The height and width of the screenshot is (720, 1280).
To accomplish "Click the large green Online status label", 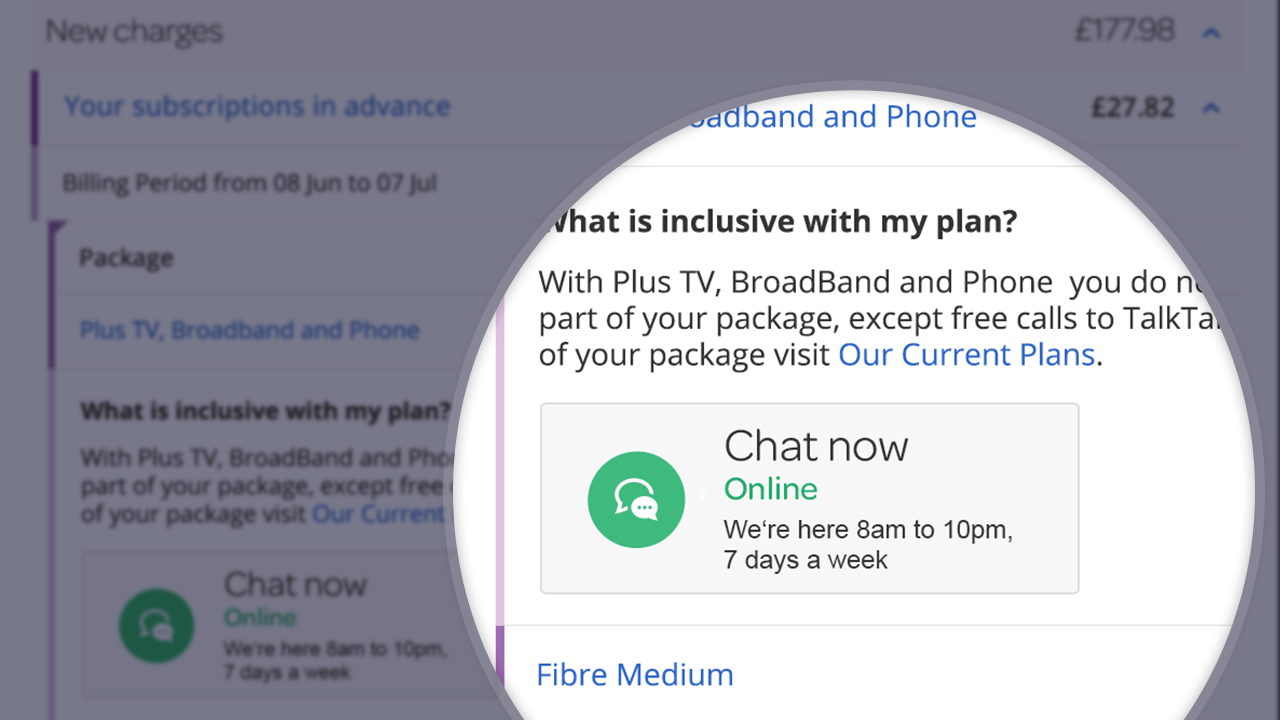I will click(x=770, y=489).
